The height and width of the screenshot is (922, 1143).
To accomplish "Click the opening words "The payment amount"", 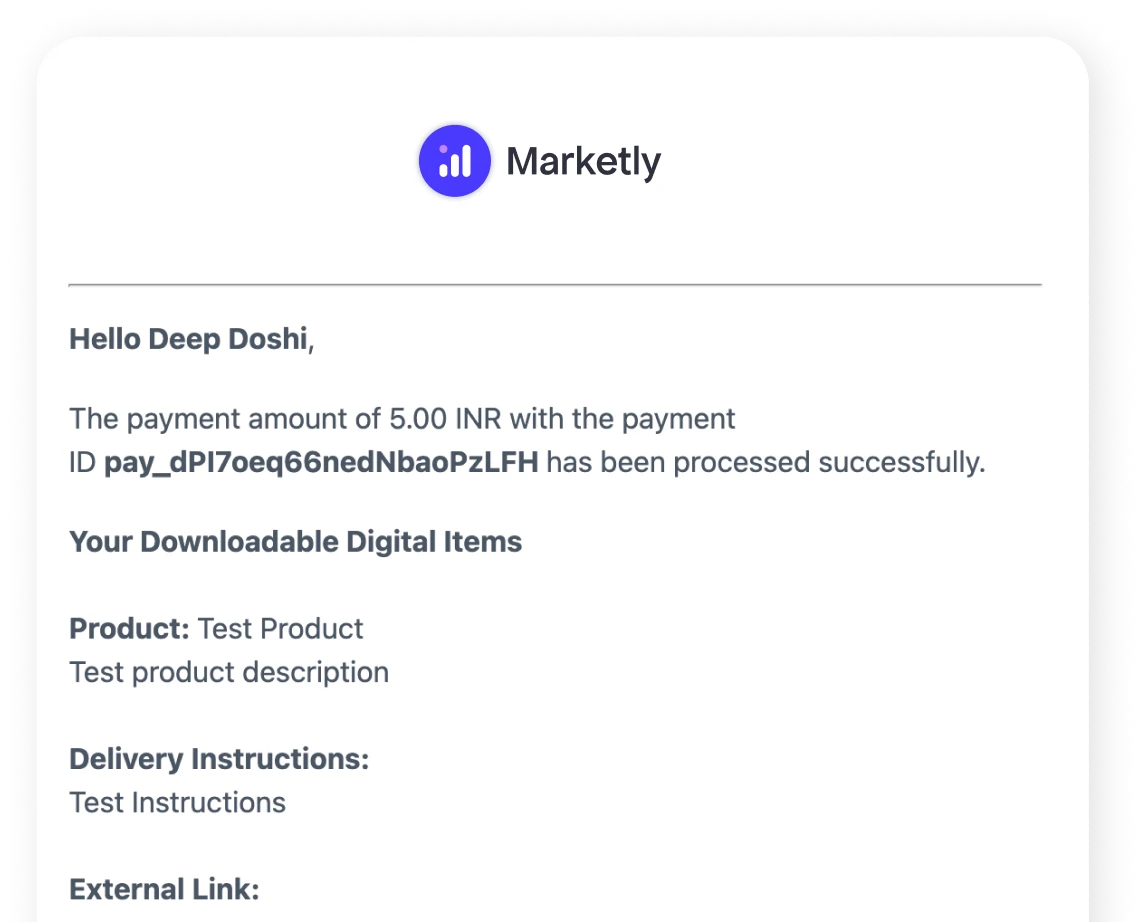I will [189, 418].
